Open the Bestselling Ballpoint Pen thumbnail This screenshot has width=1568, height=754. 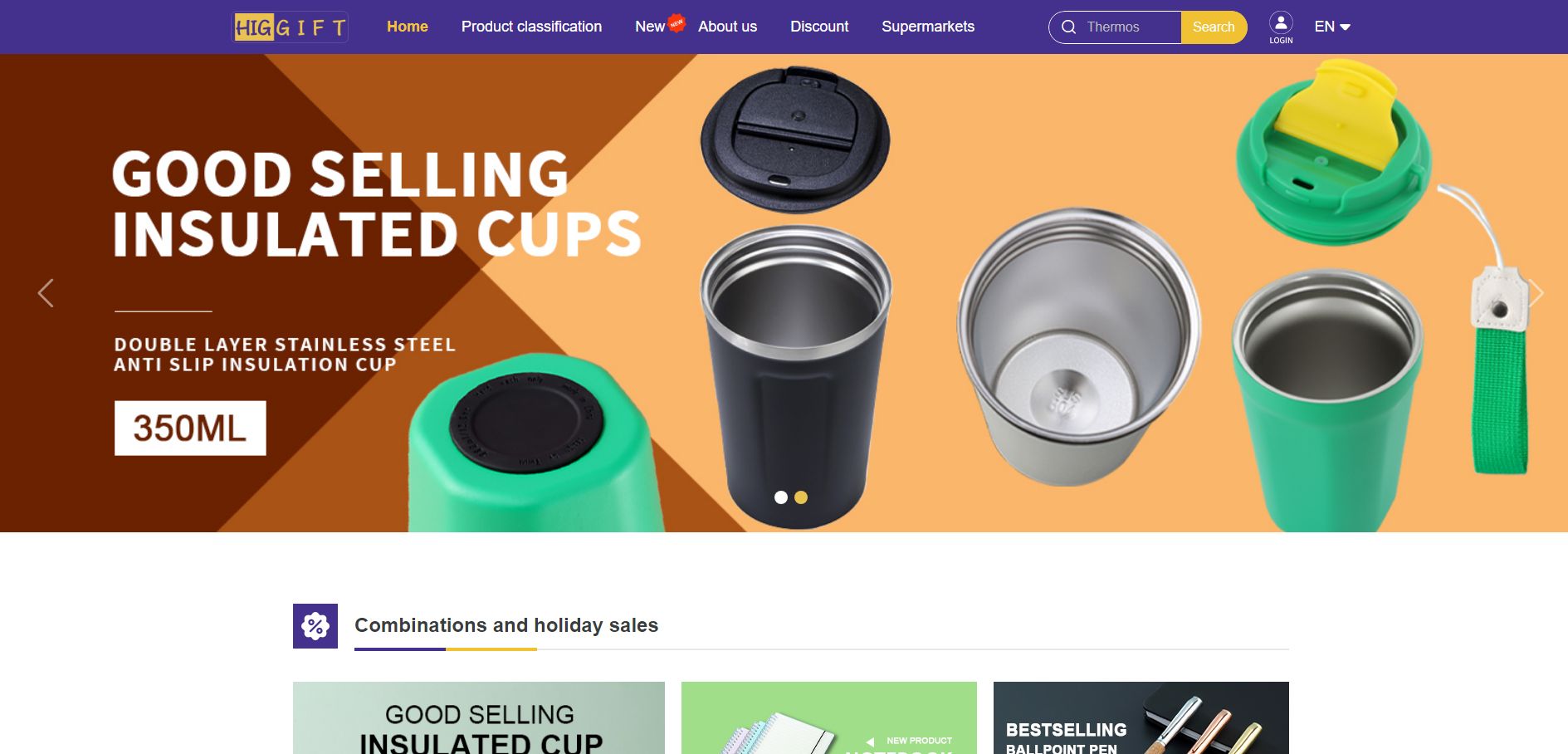tap(1141, 718)
